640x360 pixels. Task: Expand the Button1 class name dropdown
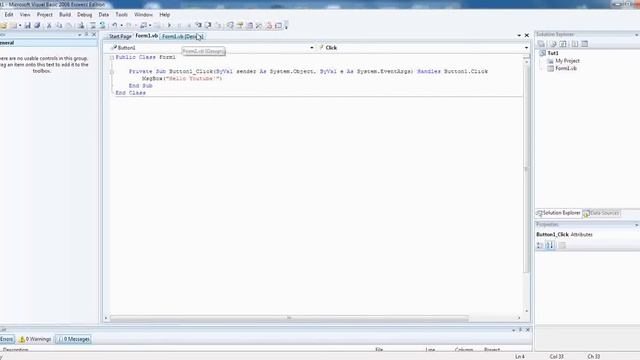(x=312, y=48)
